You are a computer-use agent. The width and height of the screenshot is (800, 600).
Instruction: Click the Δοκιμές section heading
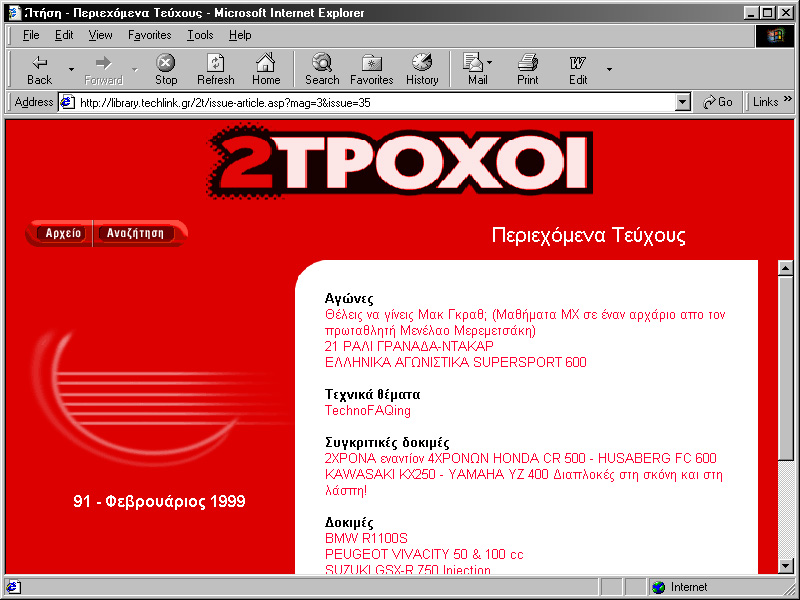349,522
